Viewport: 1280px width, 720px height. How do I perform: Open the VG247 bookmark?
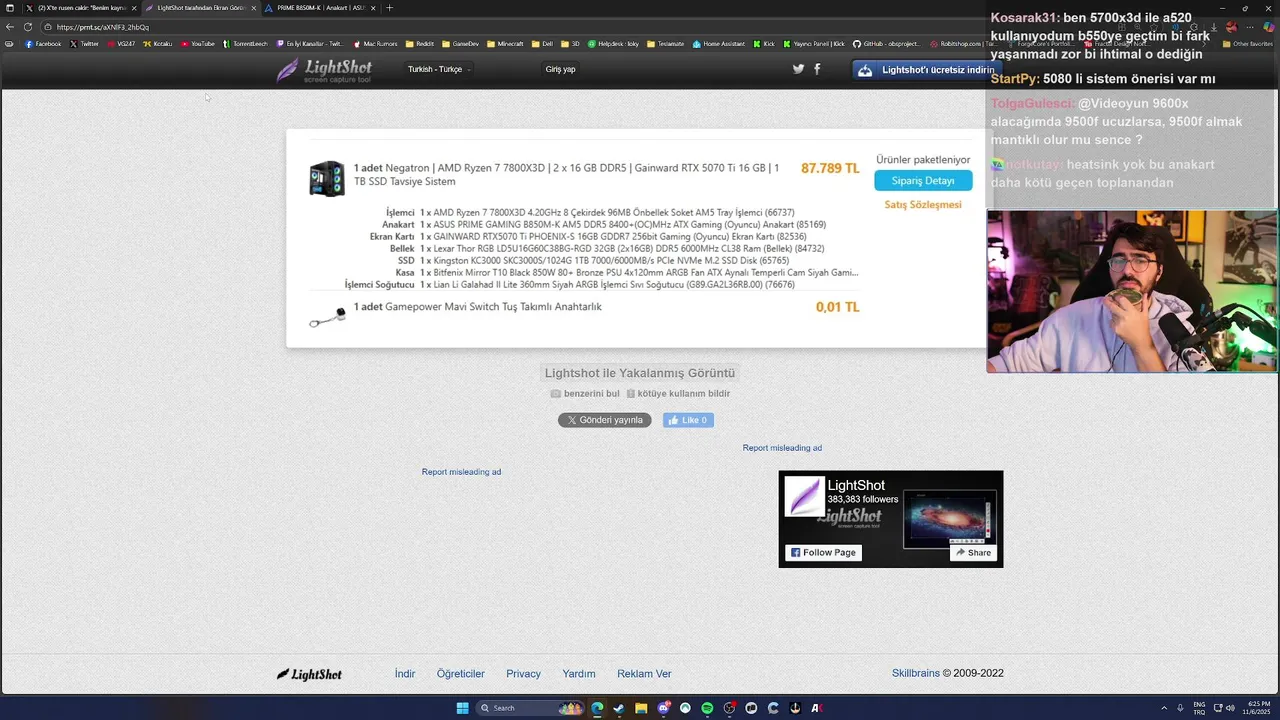[x=121, y=44]
